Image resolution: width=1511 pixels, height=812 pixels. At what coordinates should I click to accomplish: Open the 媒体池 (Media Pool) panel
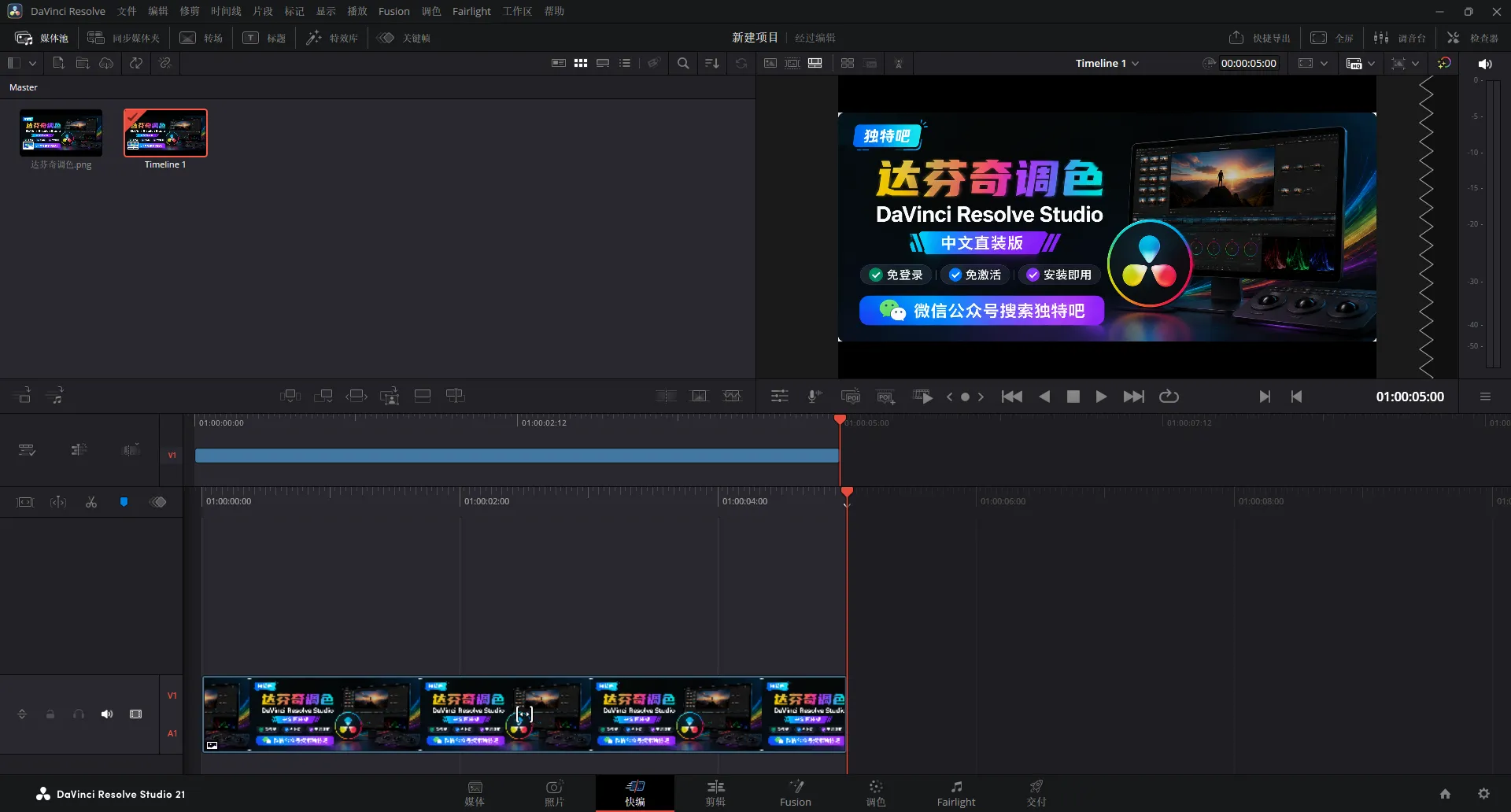tap(42, 38)
